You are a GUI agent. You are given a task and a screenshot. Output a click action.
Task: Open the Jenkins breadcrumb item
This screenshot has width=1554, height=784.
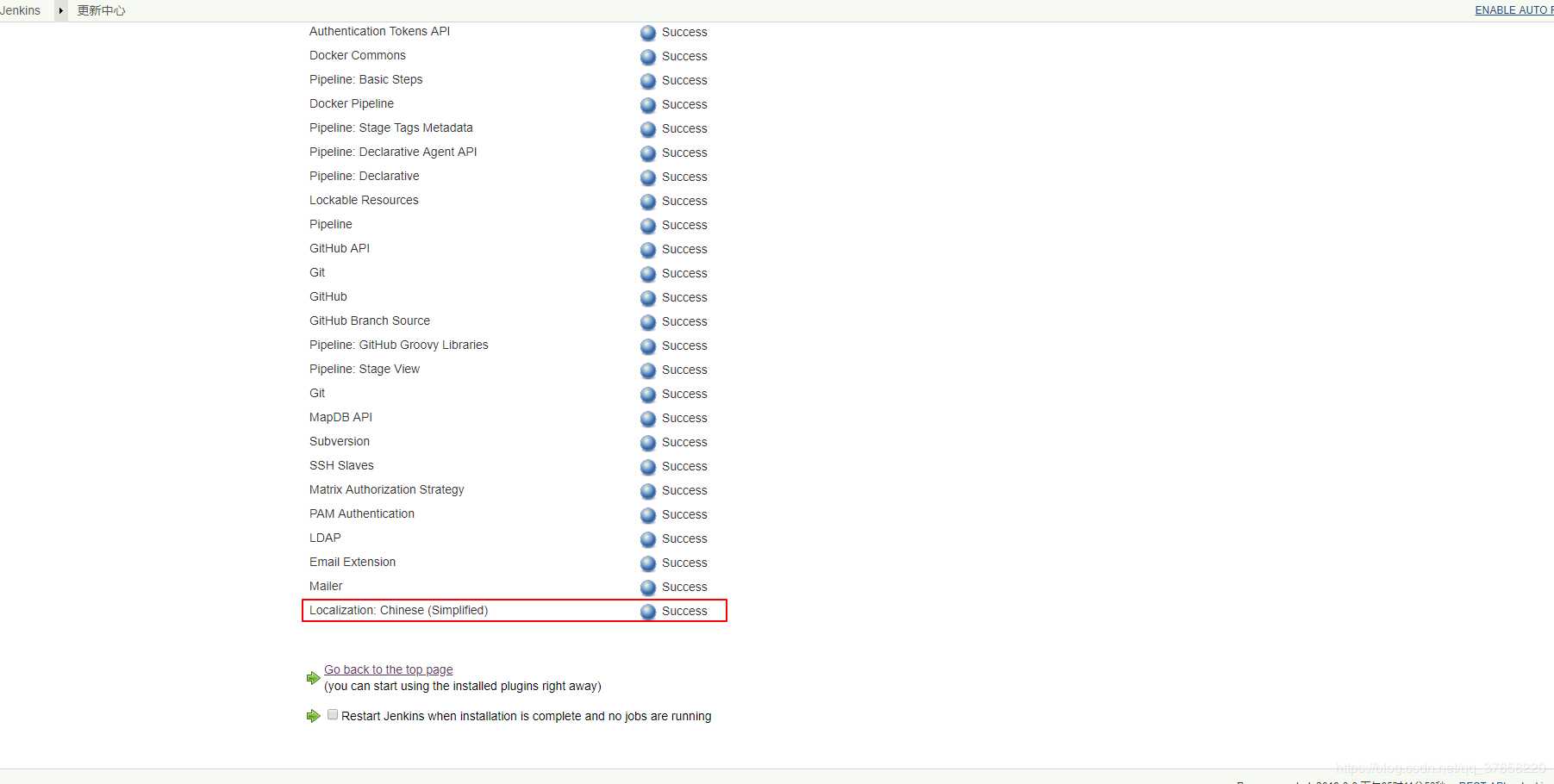[20, 10]
